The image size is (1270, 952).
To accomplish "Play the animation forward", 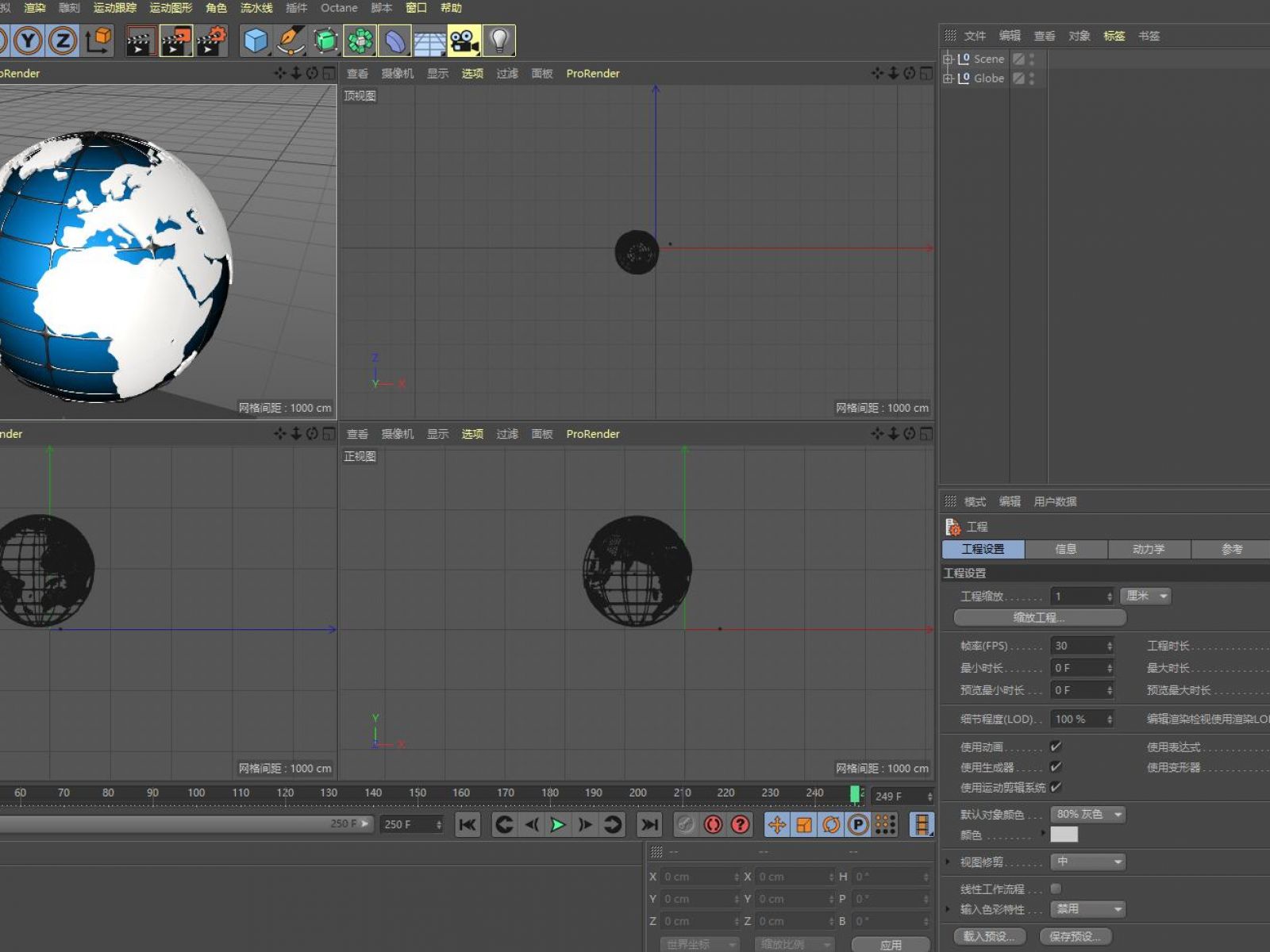I will pos(558,825).
